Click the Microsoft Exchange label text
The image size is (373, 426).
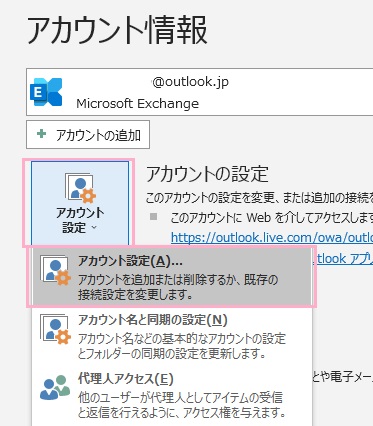pyautogui.click(x=137, y=104)
